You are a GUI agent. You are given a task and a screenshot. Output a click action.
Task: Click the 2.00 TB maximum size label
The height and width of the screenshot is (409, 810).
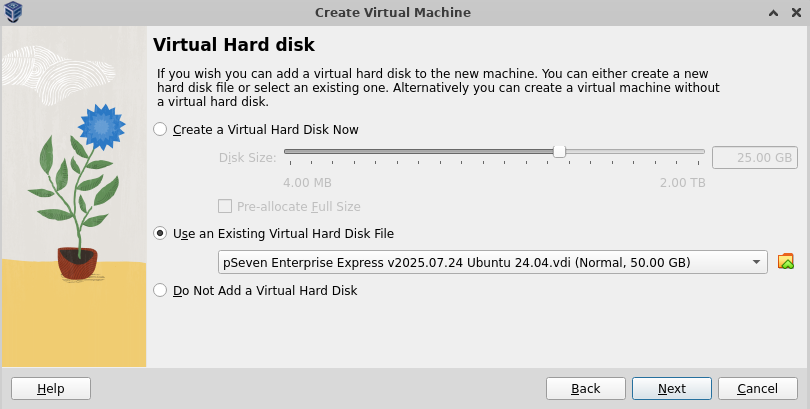point(682,183)
